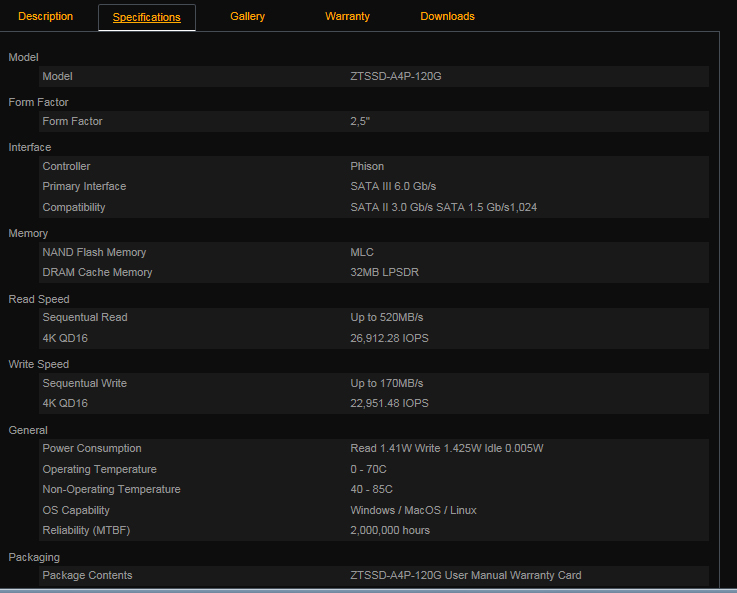
Task: Select Windows / MacOS / Linux value
Action: [x=413, y=510]
